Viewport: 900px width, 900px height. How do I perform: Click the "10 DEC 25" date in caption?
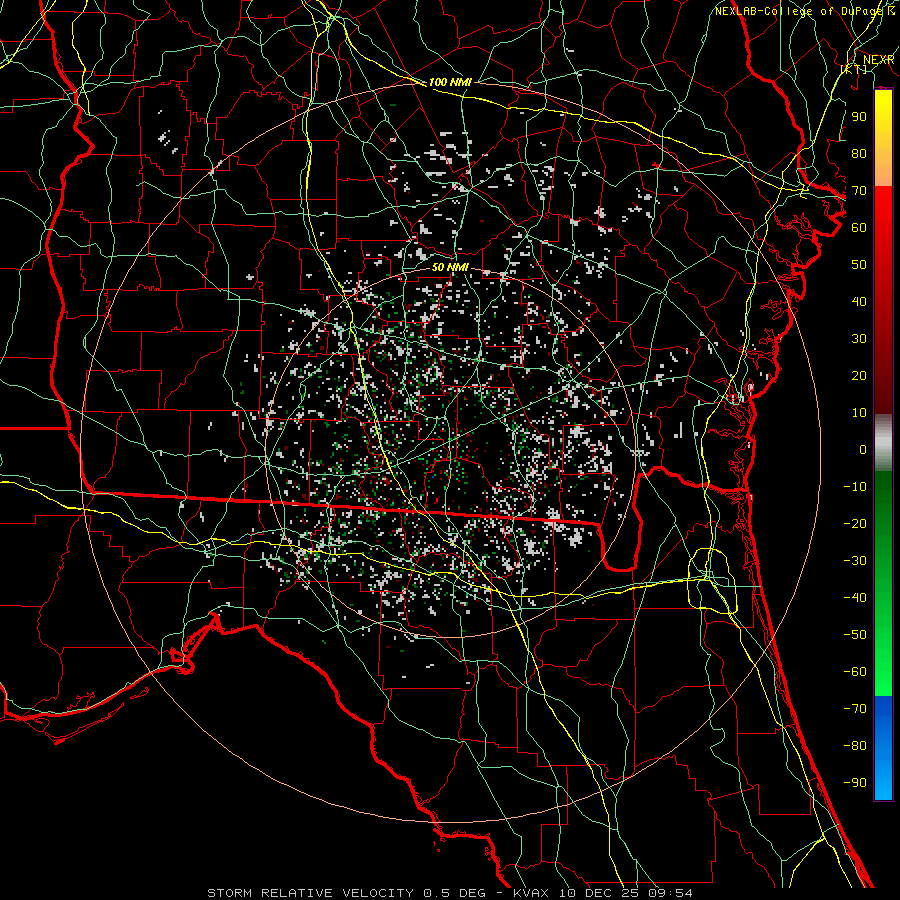595,893
